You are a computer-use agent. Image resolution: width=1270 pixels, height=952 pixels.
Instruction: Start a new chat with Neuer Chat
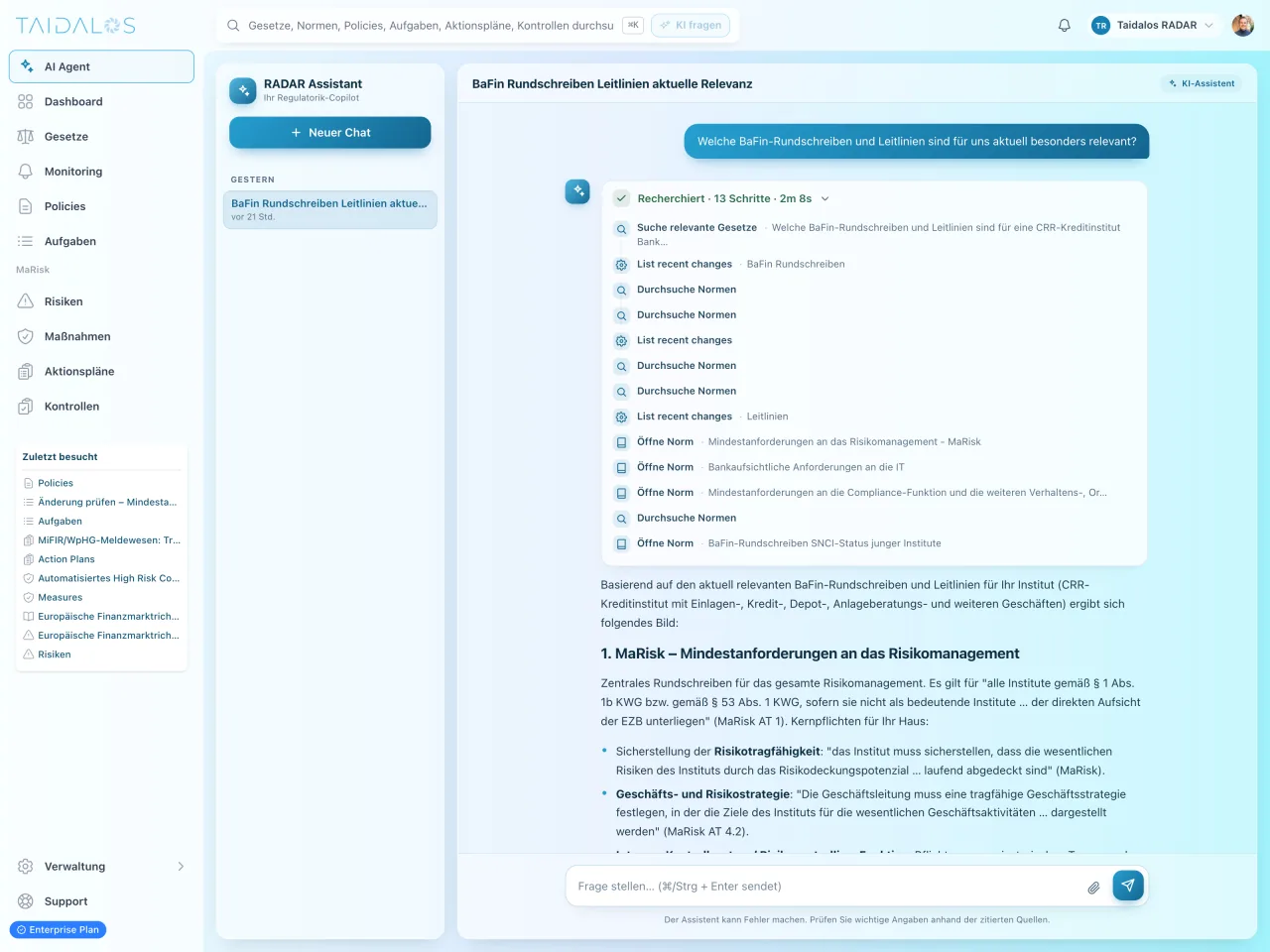click(x=330, y=133)
